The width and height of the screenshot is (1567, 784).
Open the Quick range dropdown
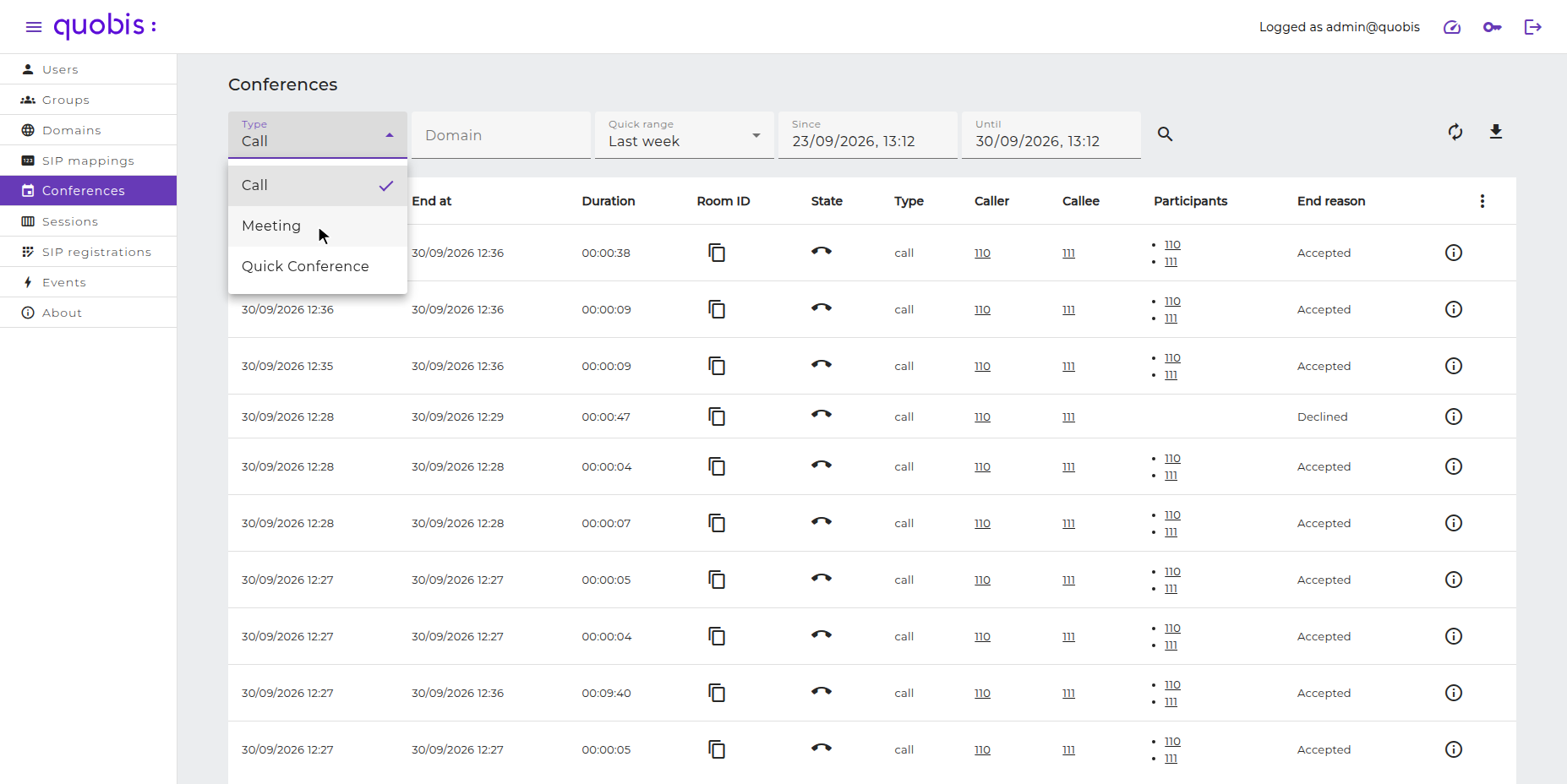click(685, 135)
